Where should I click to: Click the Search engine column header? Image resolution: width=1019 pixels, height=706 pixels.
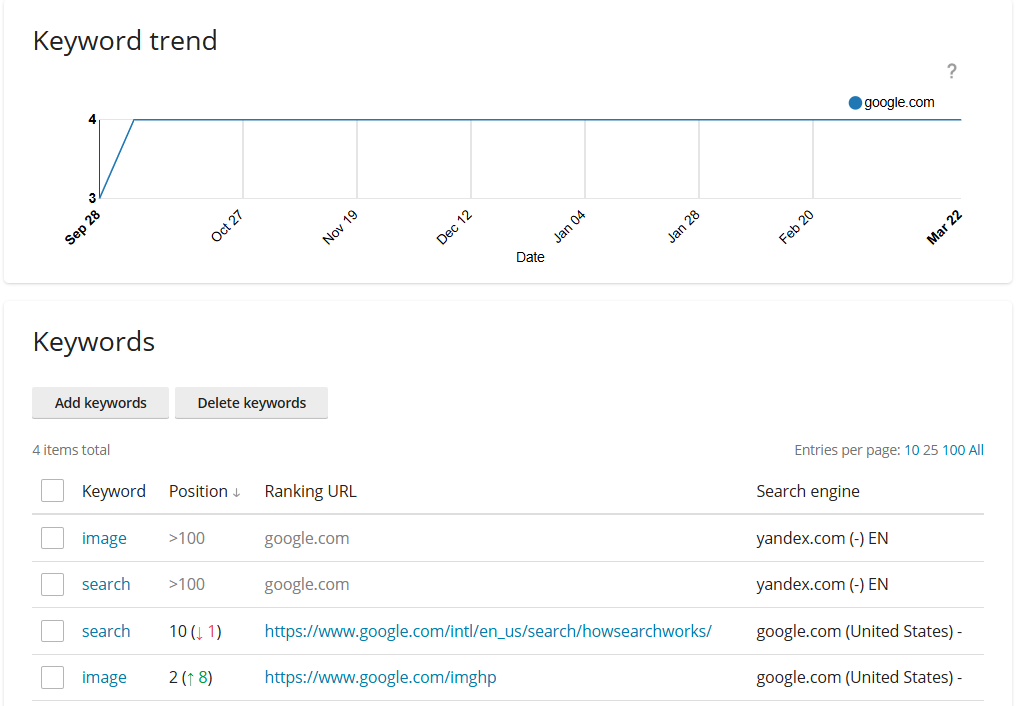(808, 491)
